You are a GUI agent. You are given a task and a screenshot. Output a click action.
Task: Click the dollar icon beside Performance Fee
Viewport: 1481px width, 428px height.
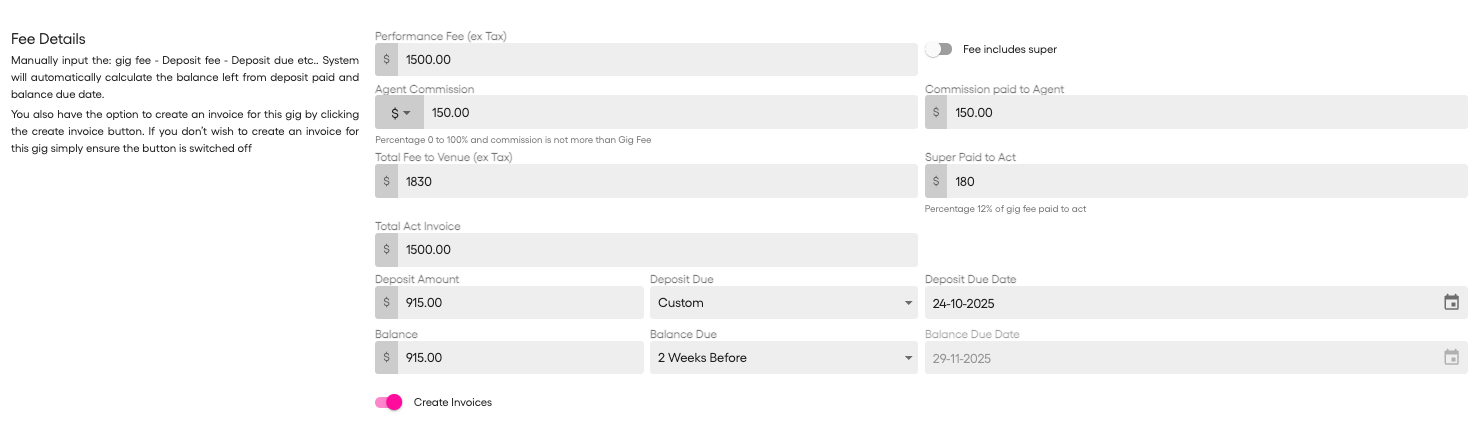387,60
